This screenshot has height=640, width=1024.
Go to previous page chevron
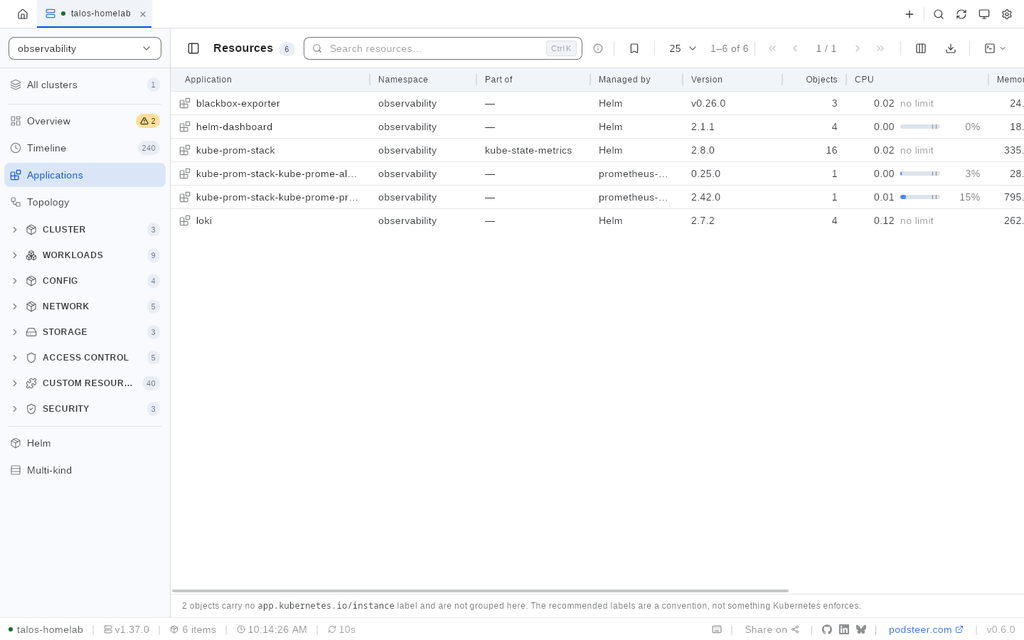click(x=795, y=48)
